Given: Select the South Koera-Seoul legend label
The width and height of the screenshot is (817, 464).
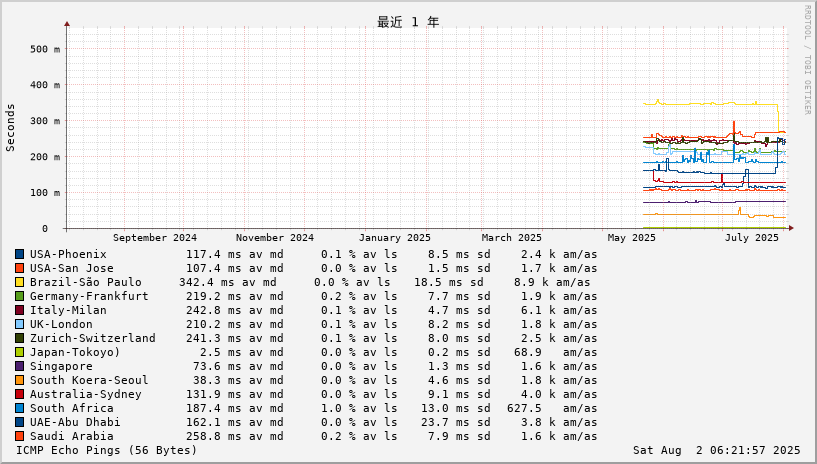Looking at the screenshot, I should click(89, 380).
